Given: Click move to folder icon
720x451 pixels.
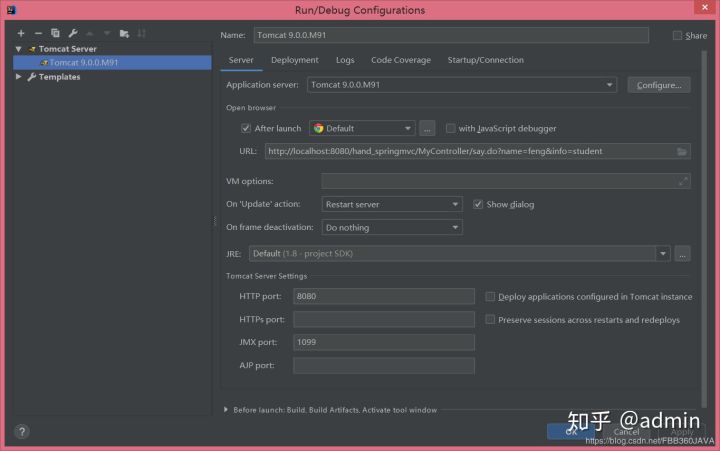Looking at the screenshot, I should pyautogui.click(x=124, y=33).
